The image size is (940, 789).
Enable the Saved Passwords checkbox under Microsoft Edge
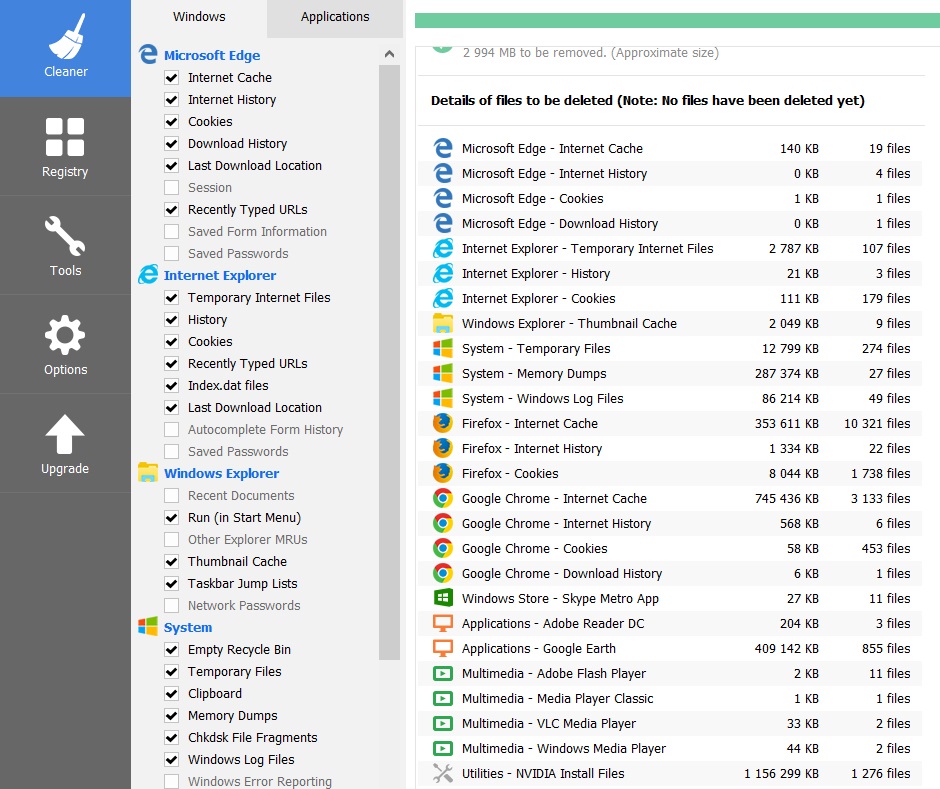pyautogui.click(x=171, y=254)
